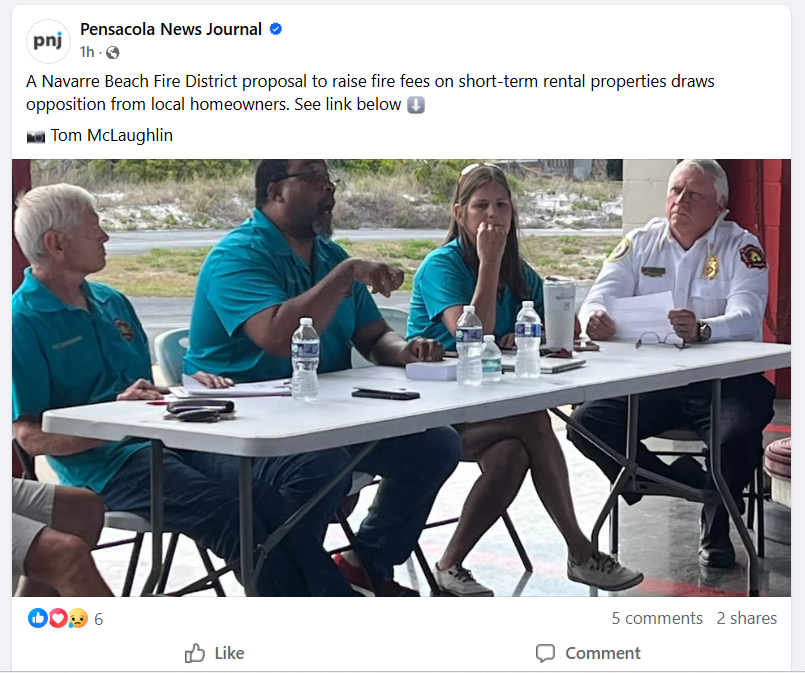Image resolution: width=805 pixels, height=673 pixels.
Task: Open the pnj profile picture
Action: coord(48,41)
